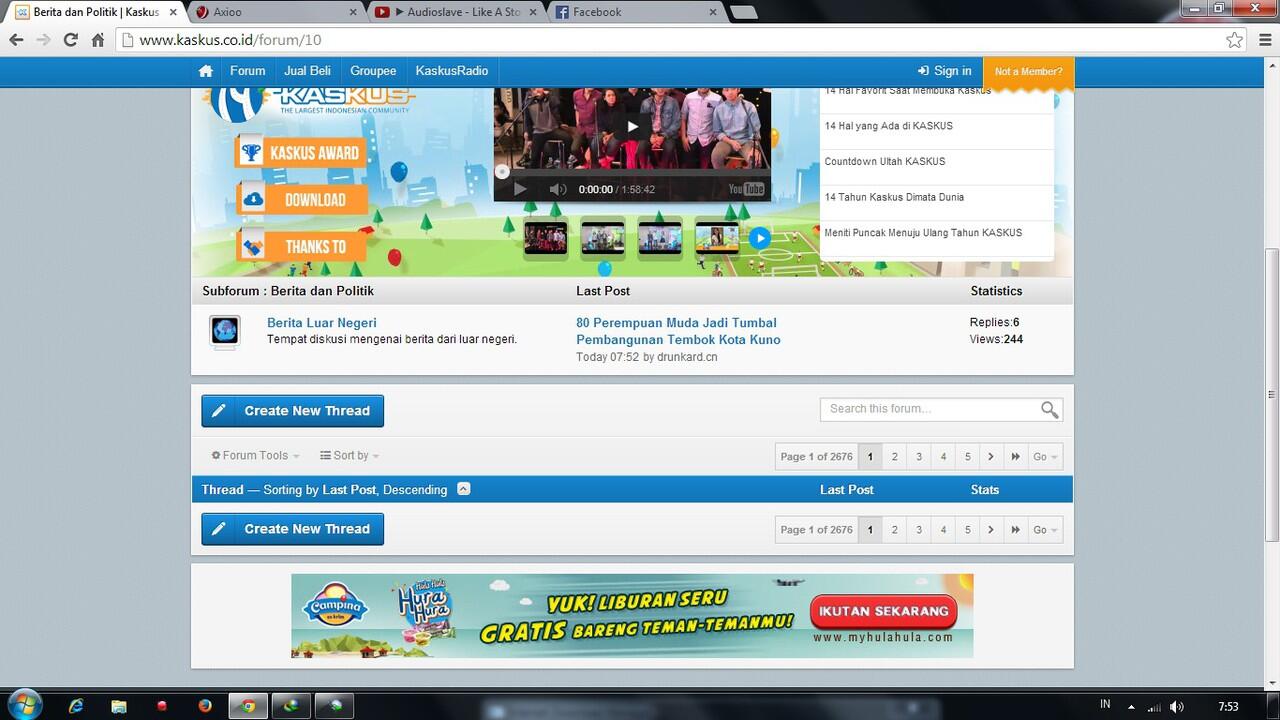Click the lower Create New Thread button
The width and height of the screenshot is (1280, 720).
[x=293, y=529]
